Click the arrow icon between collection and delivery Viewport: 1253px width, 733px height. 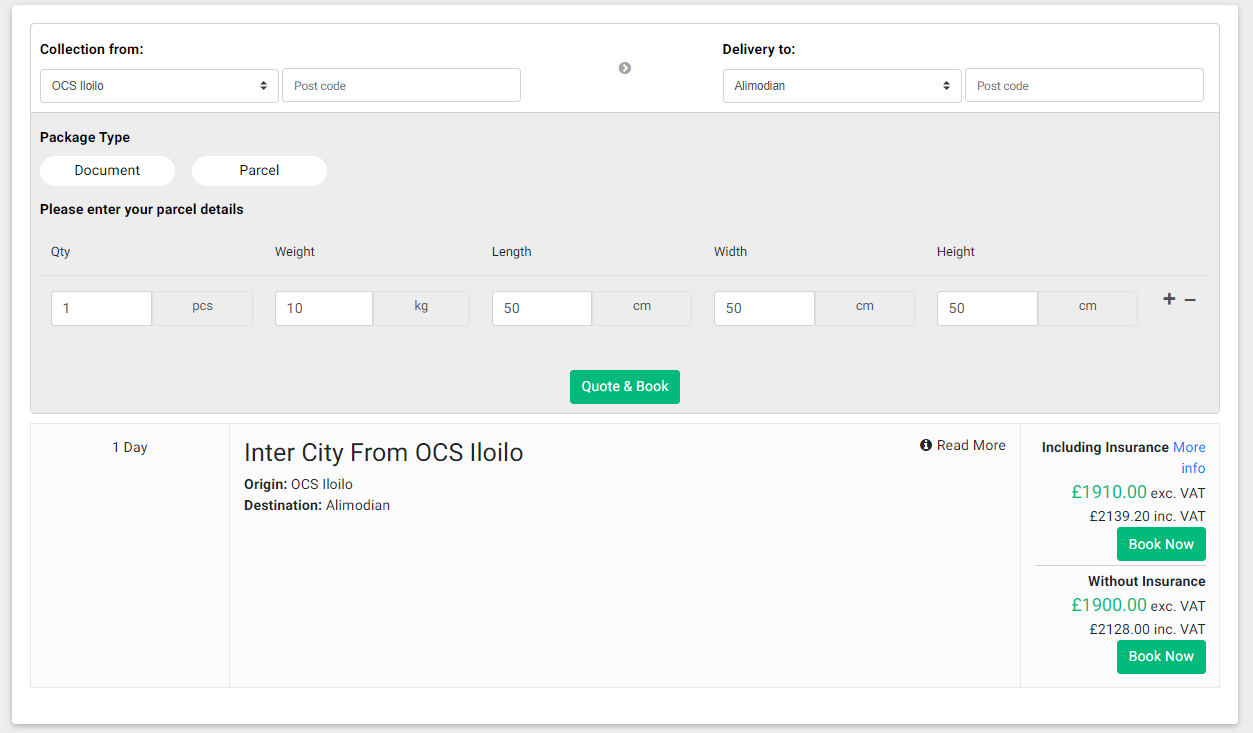625,68
